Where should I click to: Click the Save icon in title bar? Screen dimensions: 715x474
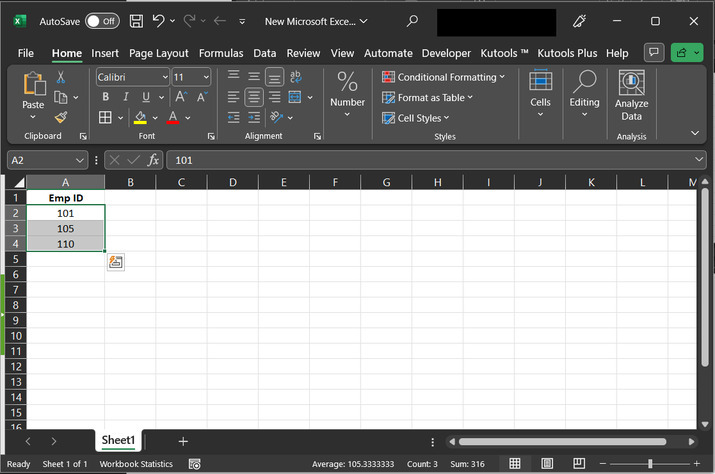pyautogui.click(x=136, y=21)
